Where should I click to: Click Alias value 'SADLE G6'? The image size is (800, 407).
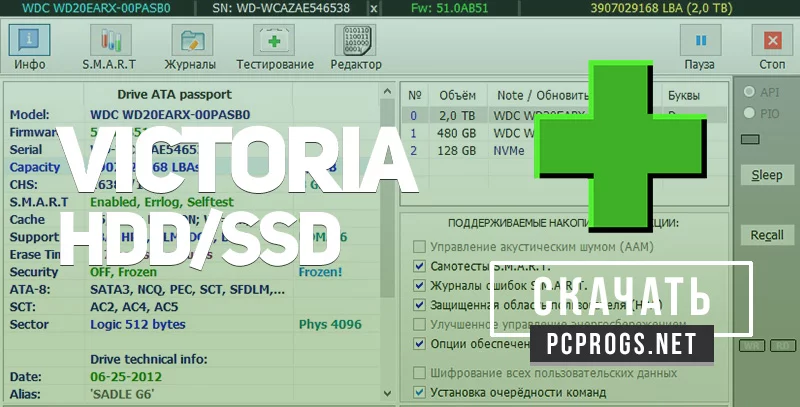pyautogui.click(x=122, y=394)
